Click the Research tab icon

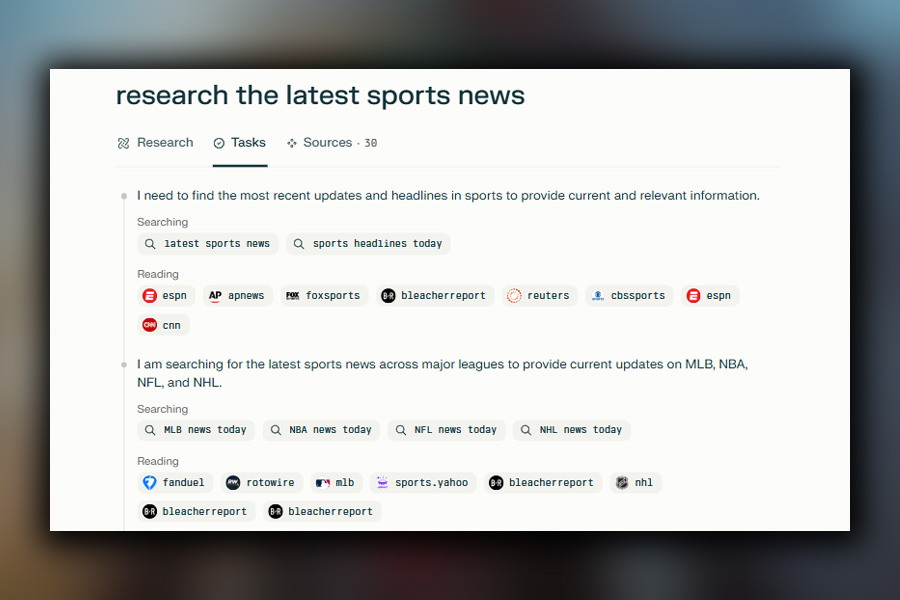(x=123, y=143)
